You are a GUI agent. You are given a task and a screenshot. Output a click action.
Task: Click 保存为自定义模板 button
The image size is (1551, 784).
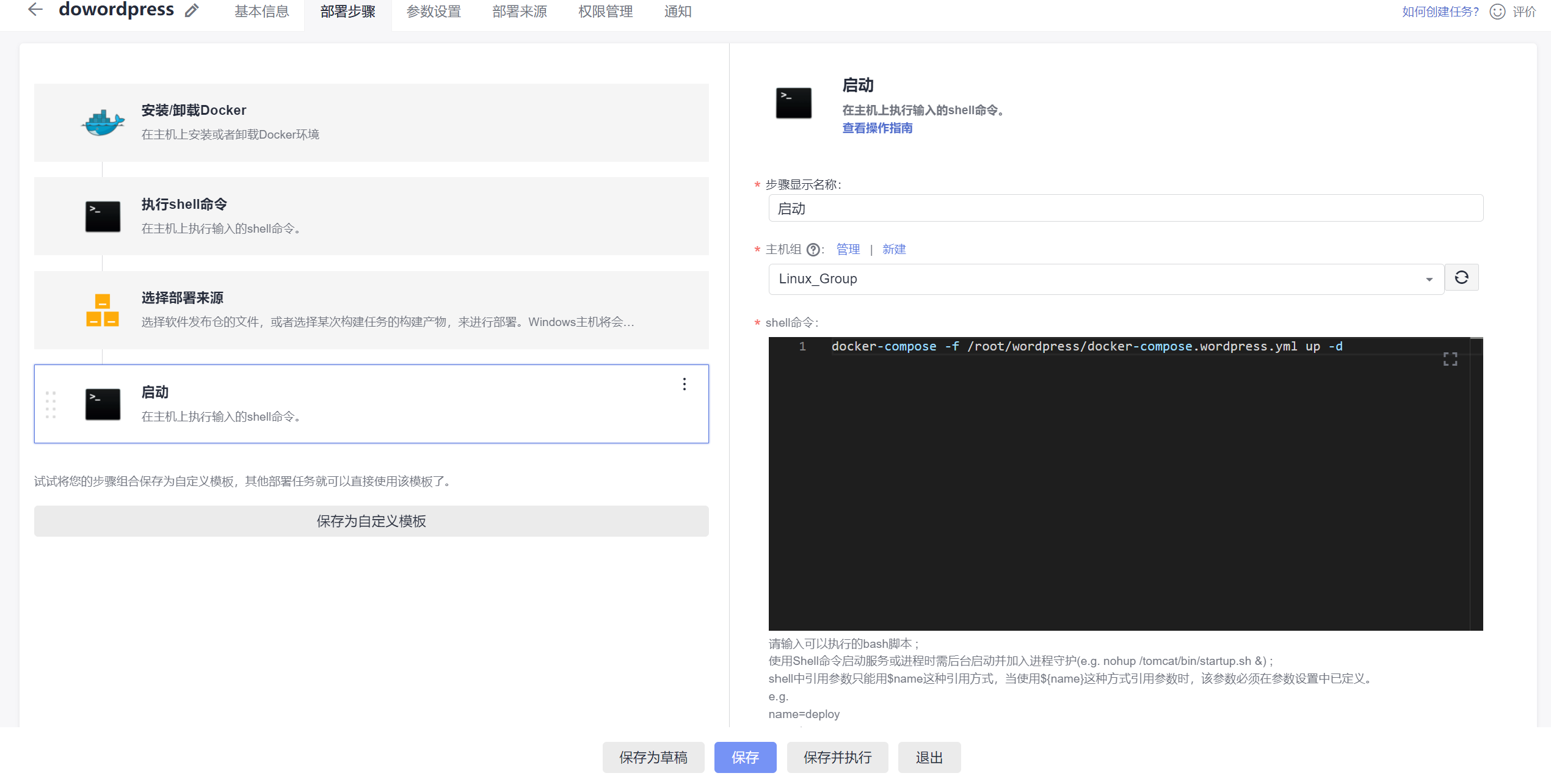point(371,521)
